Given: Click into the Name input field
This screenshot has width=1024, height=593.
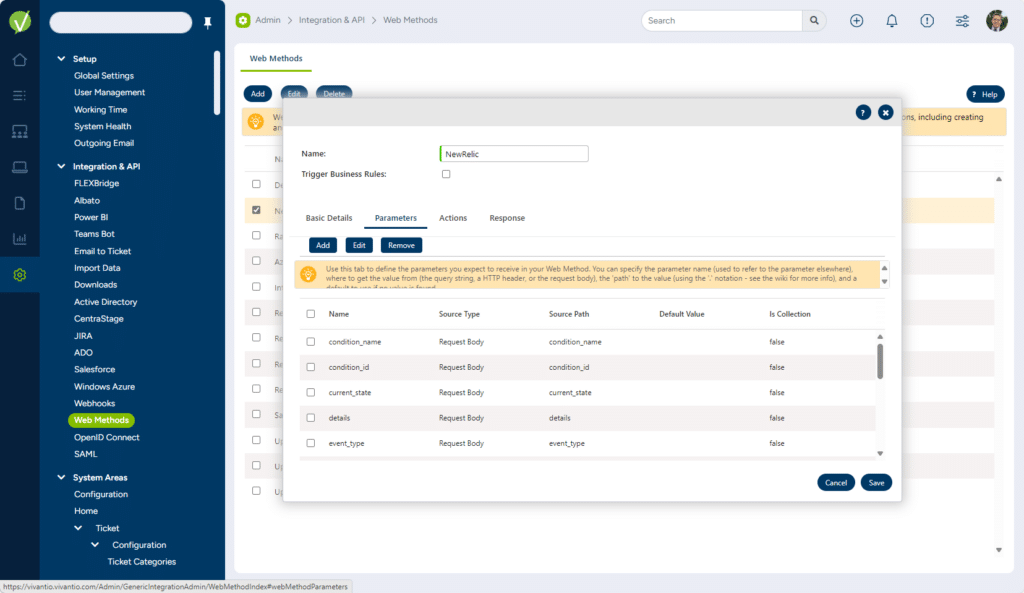Looking at the screenshot, I should (514, 154).
